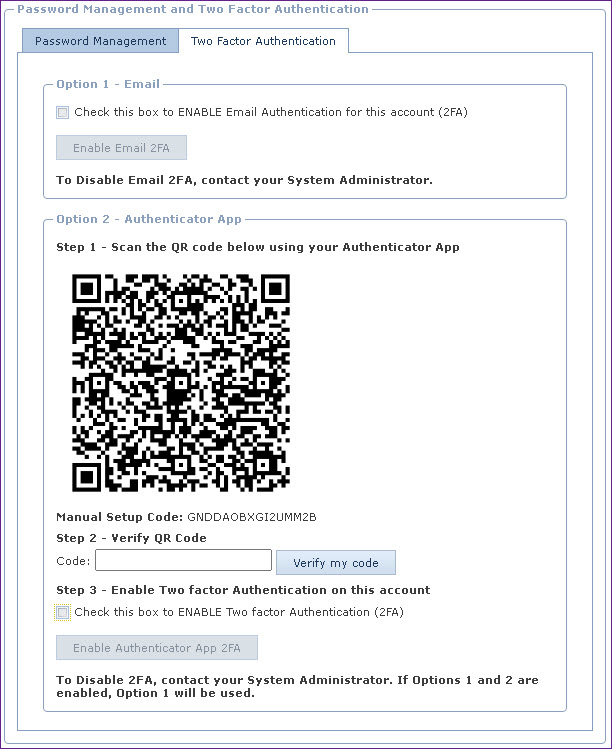Click the Step 3 enable 2FA heading

(243, 590)
